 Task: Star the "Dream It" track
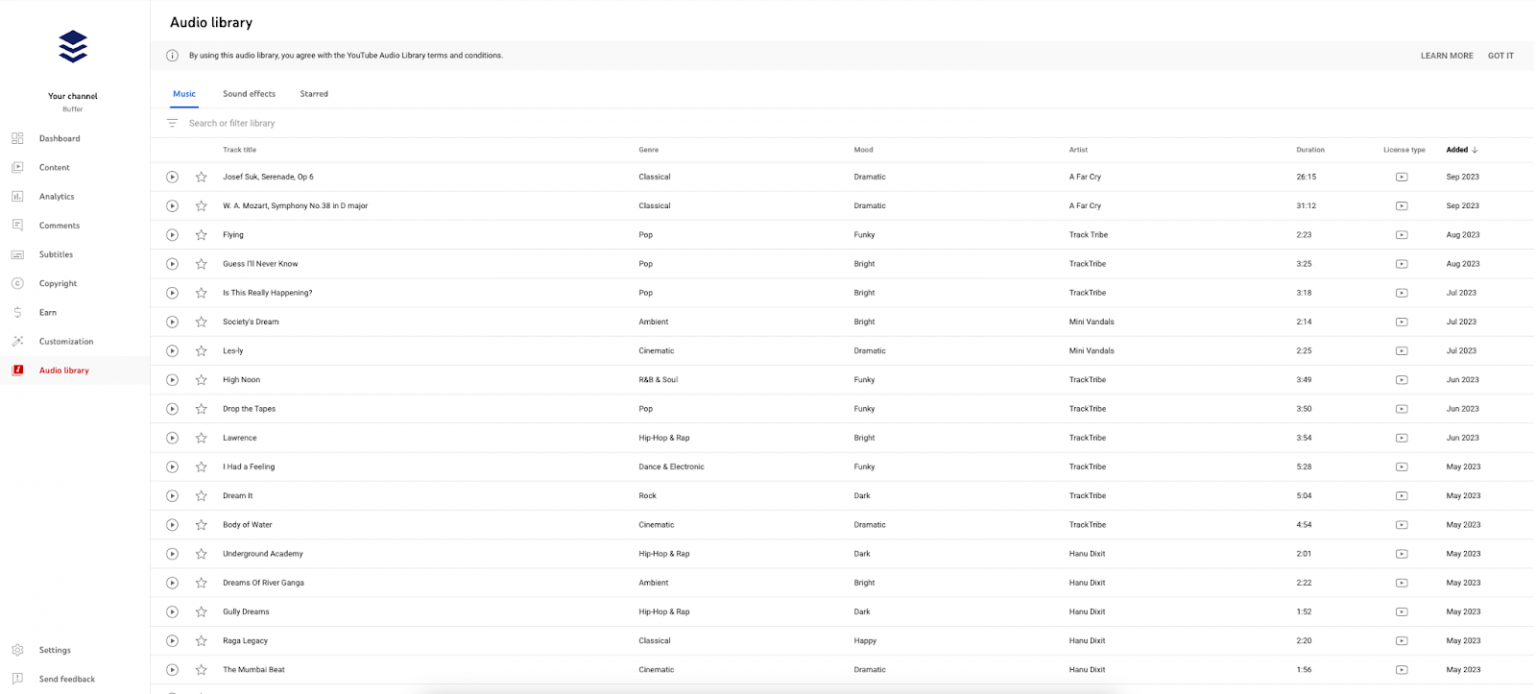coord(201,496)
